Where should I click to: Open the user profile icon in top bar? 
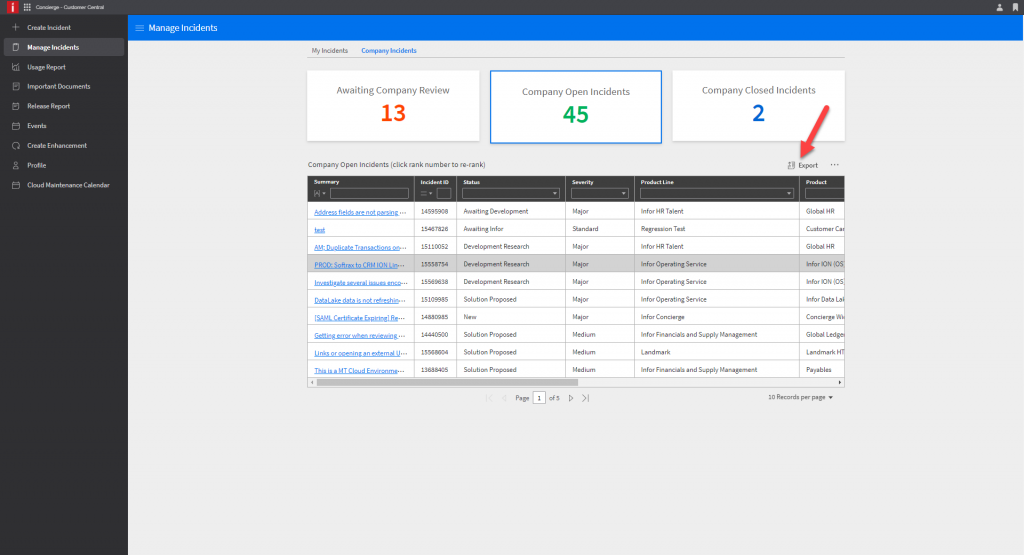coord(999,7)
